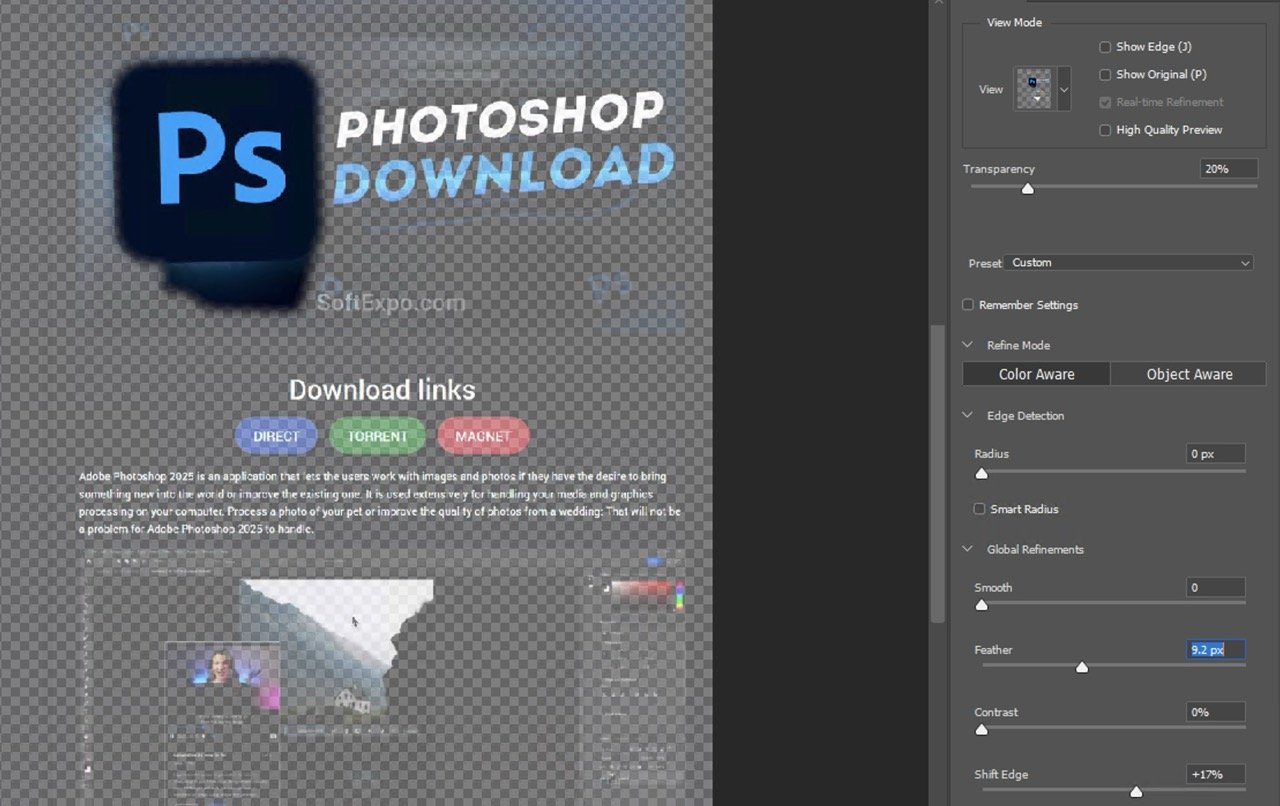Switch to Object Aware refine mode
The height and width of the screenshot is (806, 1280).
point(1189,374)
